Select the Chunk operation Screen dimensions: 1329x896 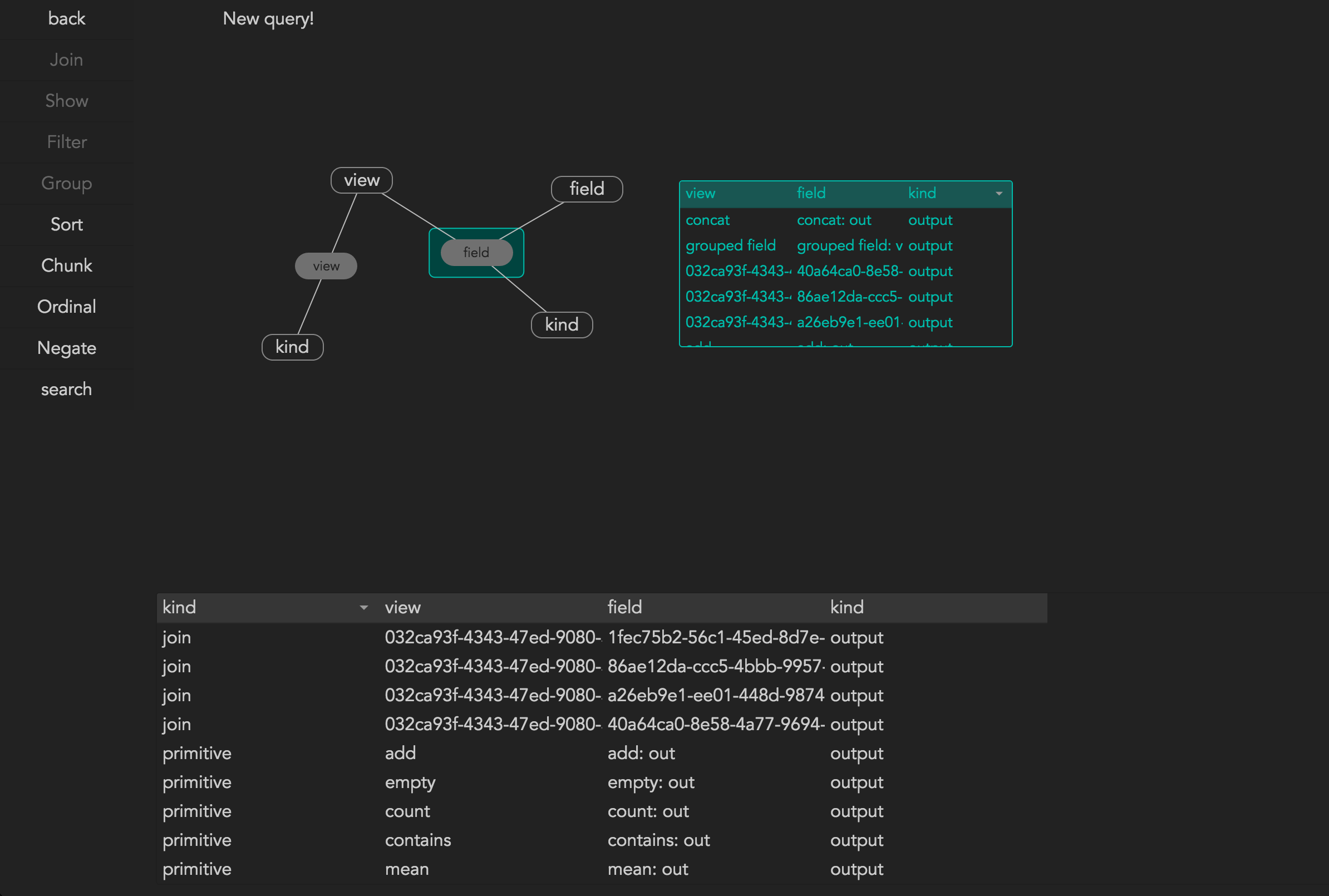pyautogui.click(x=66, y=265)
